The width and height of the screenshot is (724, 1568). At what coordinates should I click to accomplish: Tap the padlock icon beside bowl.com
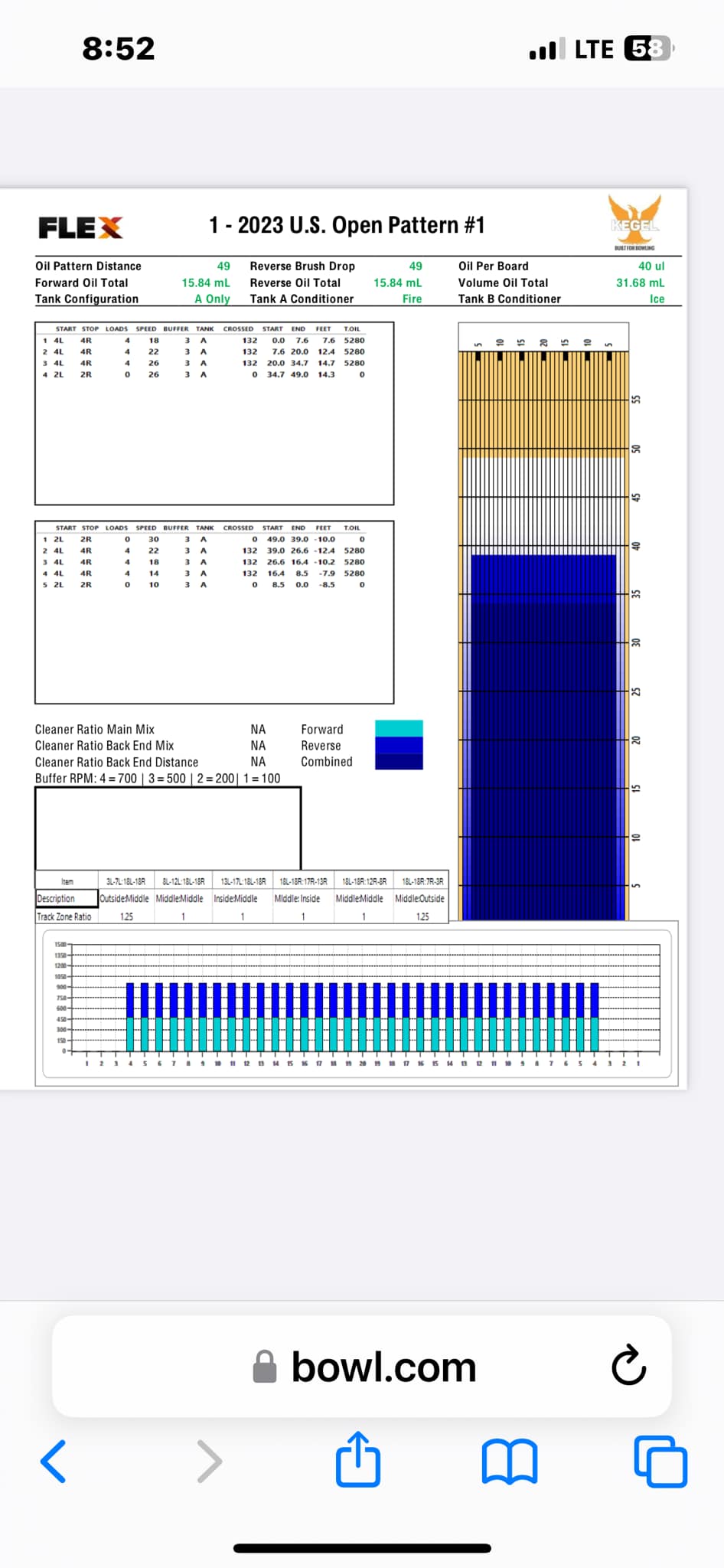point(265,1367)
